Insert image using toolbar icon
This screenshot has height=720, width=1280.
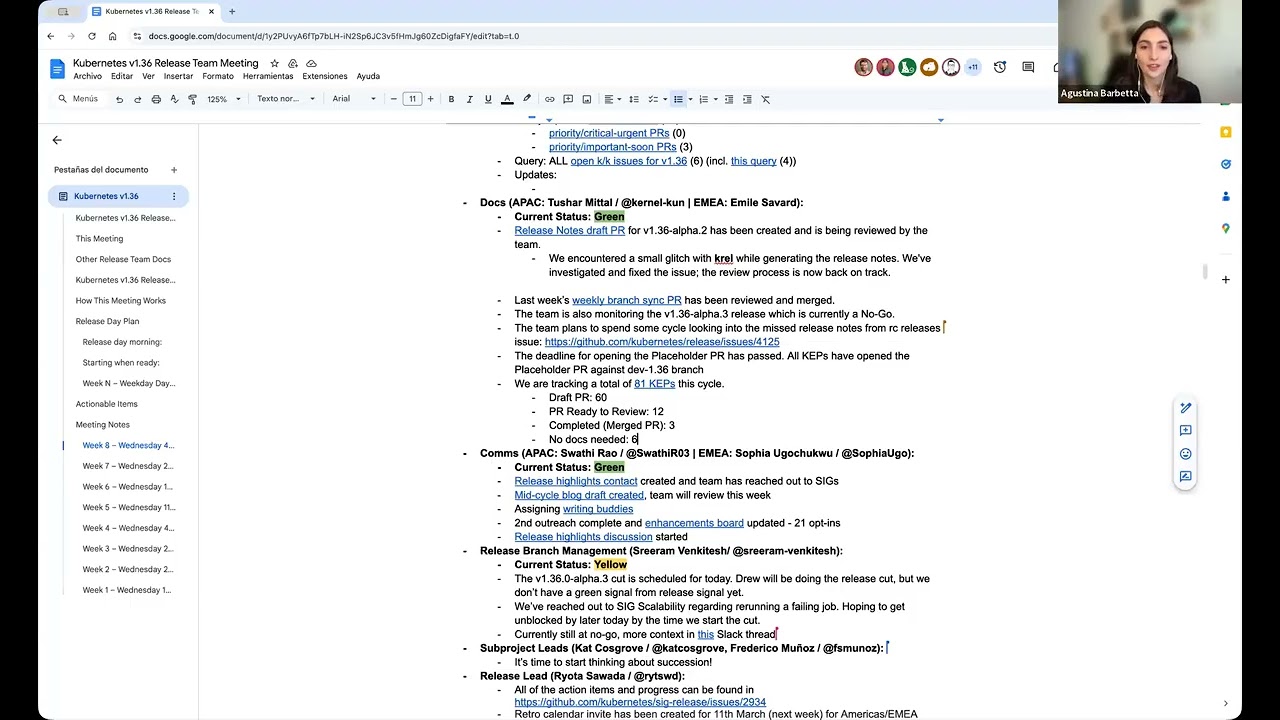pyautogui.click(x=587, y=99)
